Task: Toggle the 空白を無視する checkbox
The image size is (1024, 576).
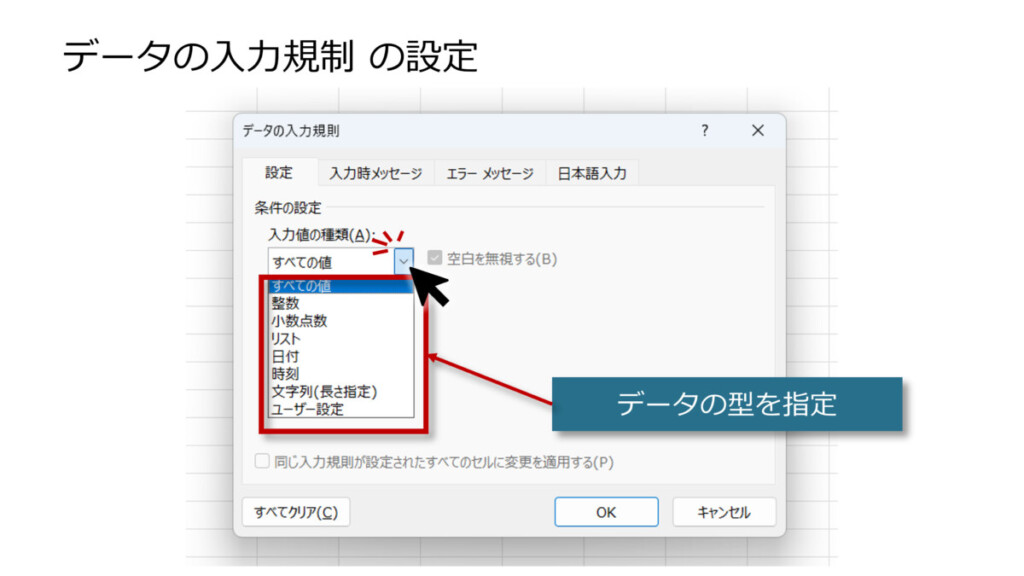Action: point(435,259)
